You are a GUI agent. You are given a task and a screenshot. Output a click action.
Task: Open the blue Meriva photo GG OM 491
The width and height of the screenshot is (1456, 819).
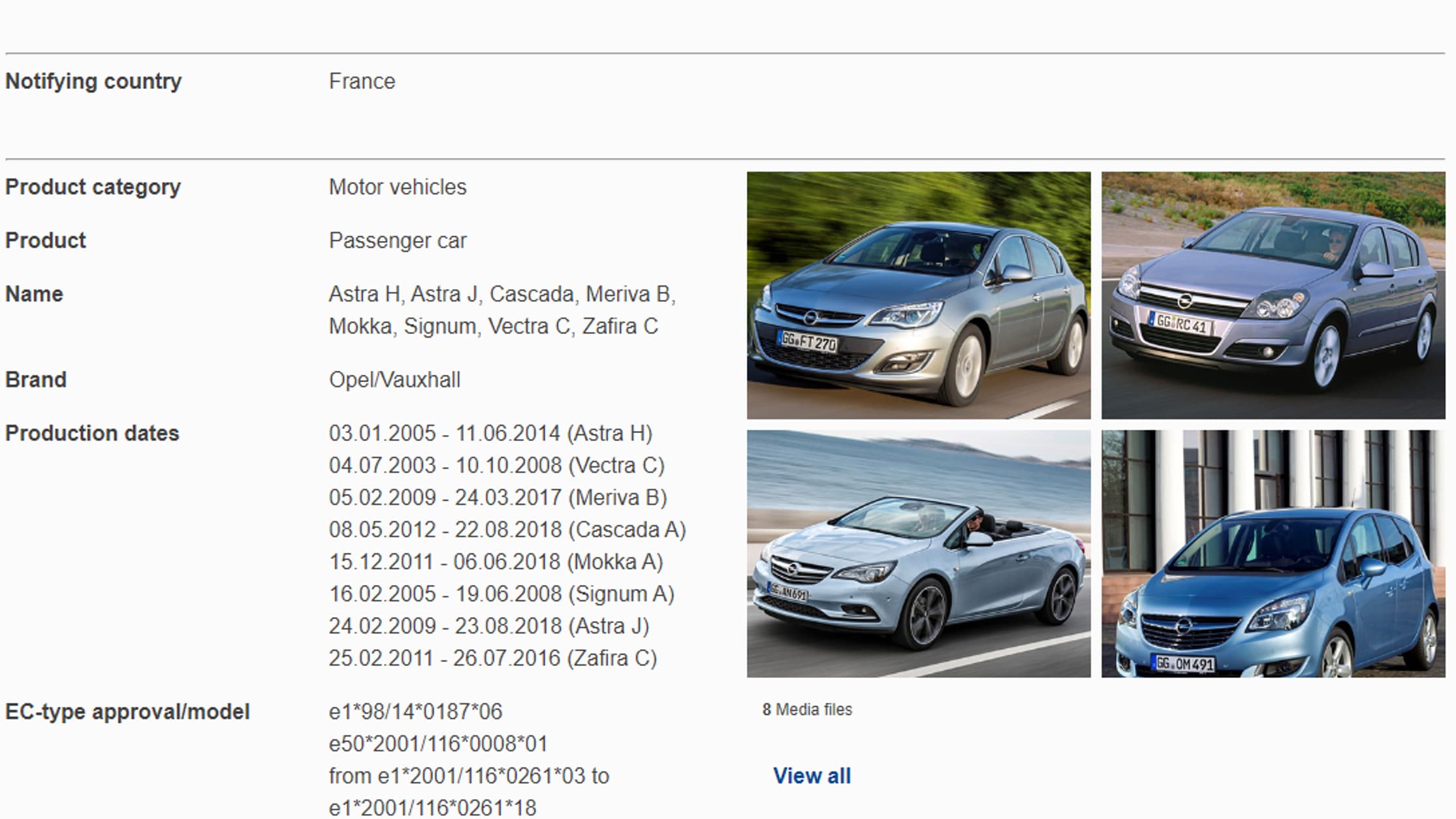click(1273, 553)
